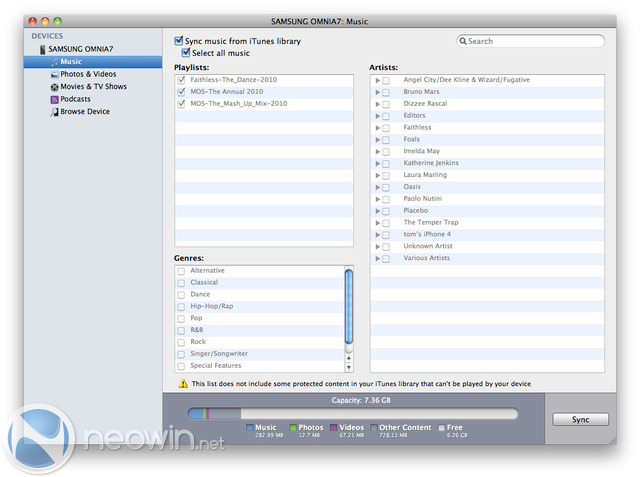Open Movies & TV Shows section
The height and width of the screenshot is (477, 640).
(93, 87)
